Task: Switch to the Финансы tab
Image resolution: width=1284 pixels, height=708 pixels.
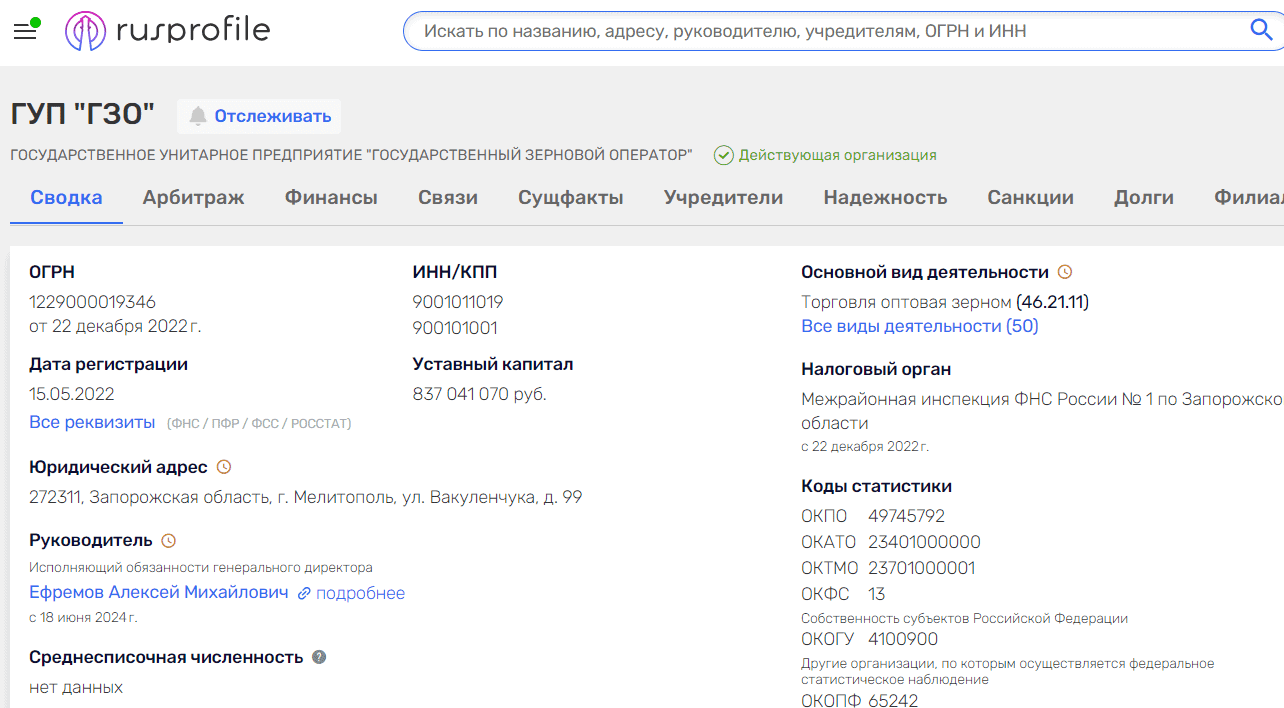Action: coord(331,197)
